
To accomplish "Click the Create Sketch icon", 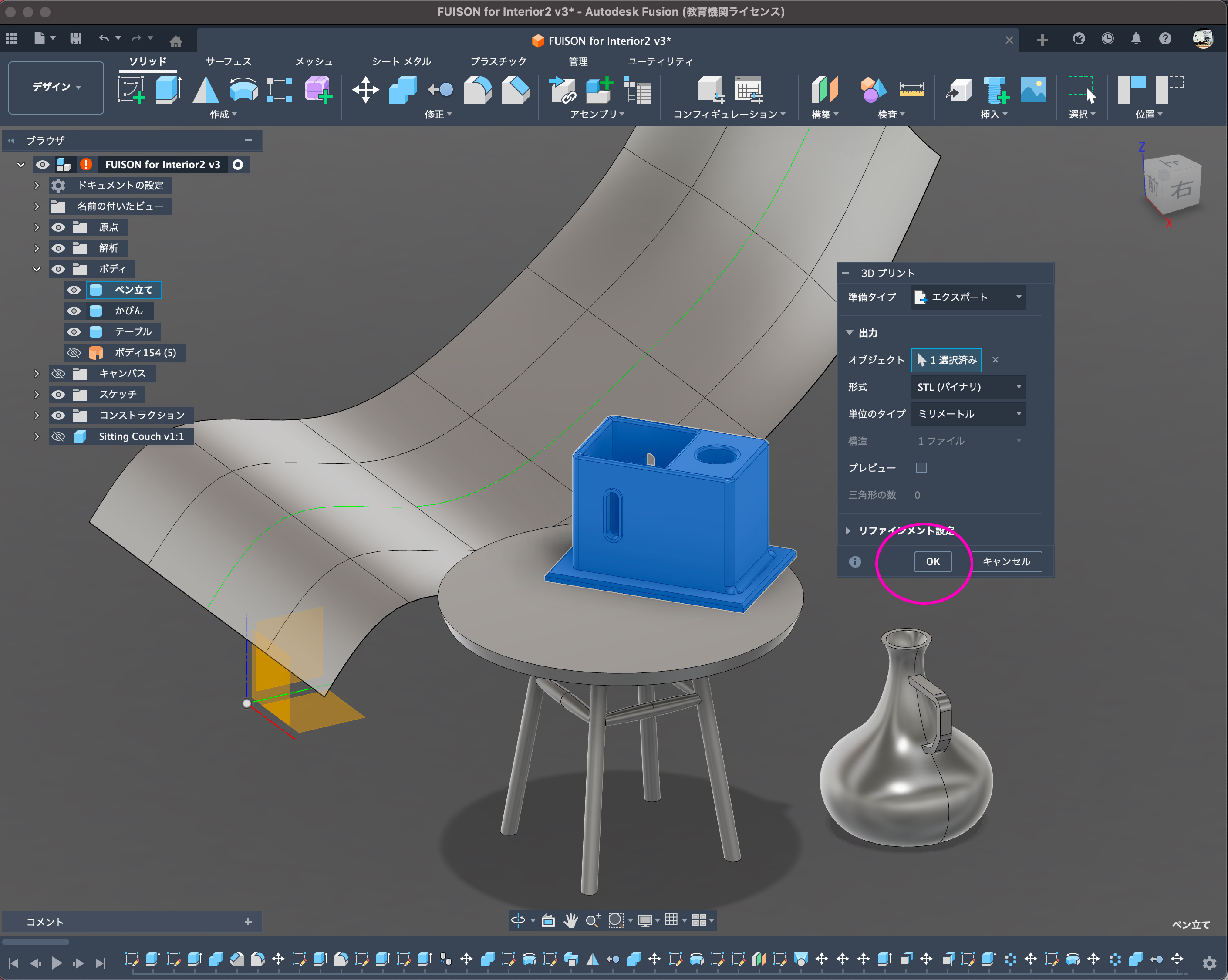I will coord(132,89).
